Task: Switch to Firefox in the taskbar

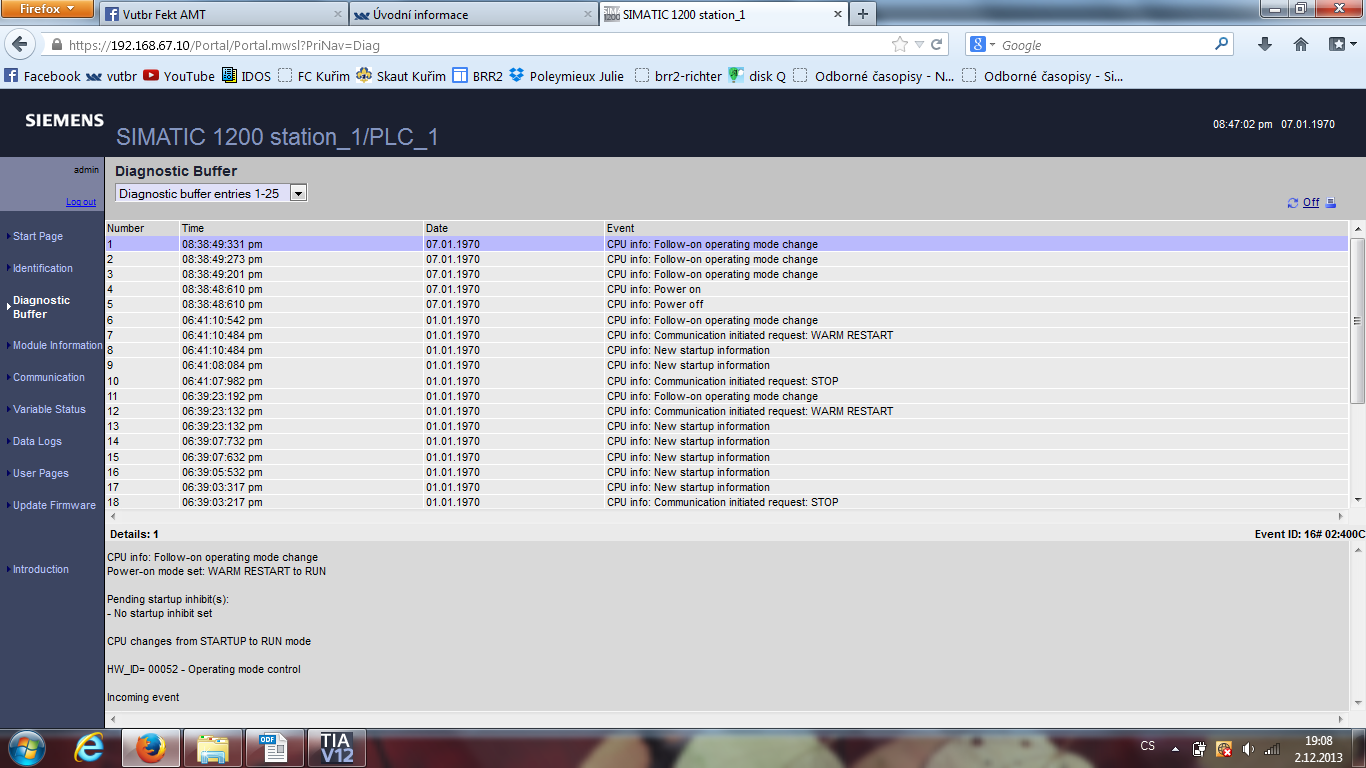Action: pyautogui.click(x=151, y=747)
